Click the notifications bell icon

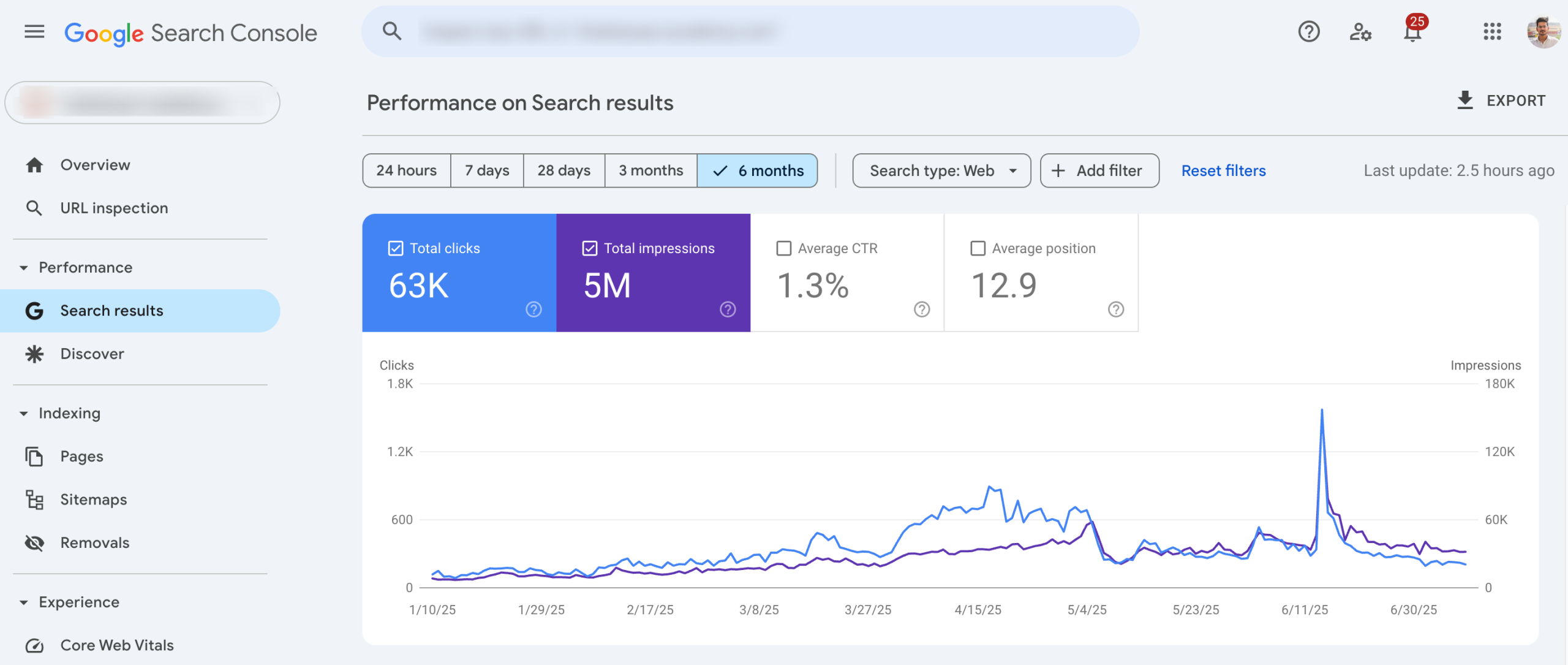[1412, 34]
